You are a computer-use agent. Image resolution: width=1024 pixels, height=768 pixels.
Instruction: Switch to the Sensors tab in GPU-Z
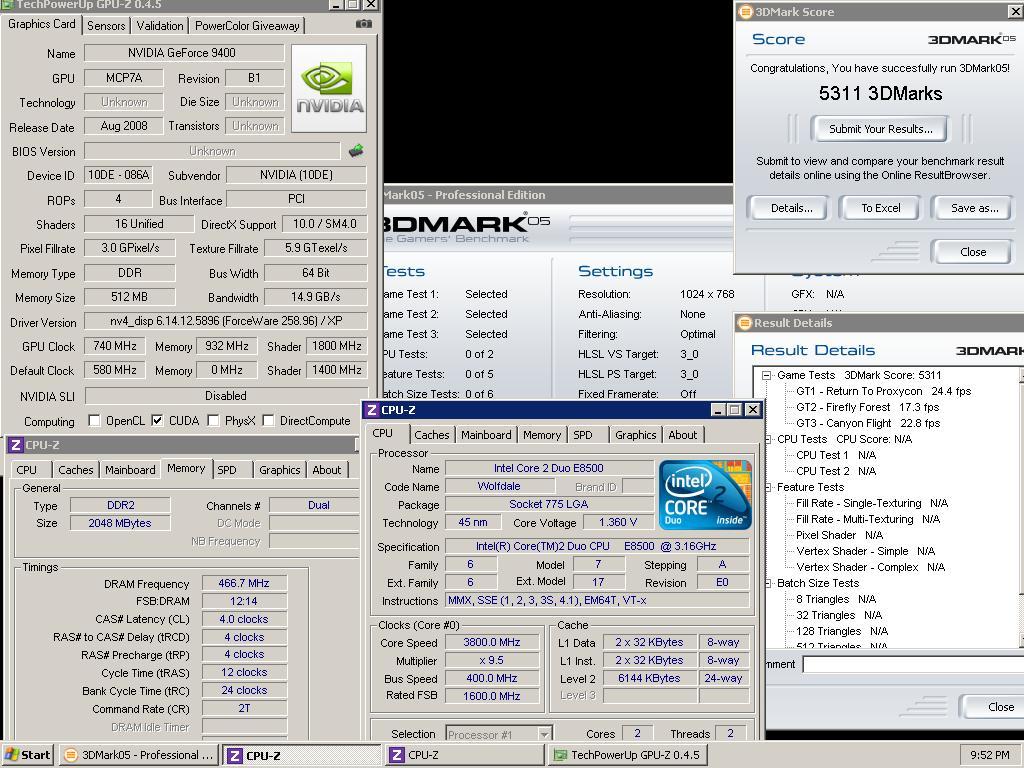106,25
